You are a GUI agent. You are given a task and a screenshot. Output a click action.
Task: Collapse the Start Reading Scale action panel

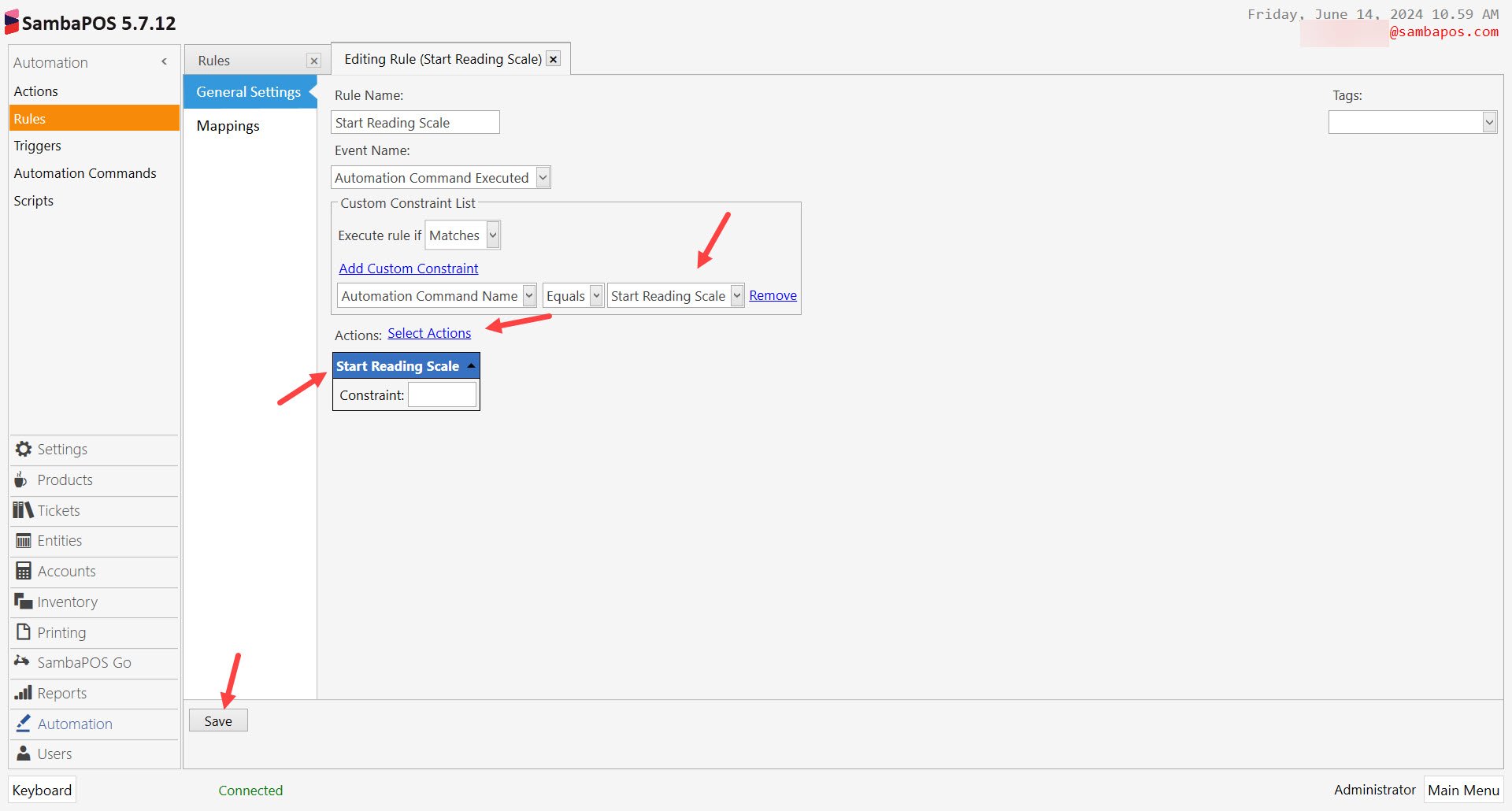point(470,365)
